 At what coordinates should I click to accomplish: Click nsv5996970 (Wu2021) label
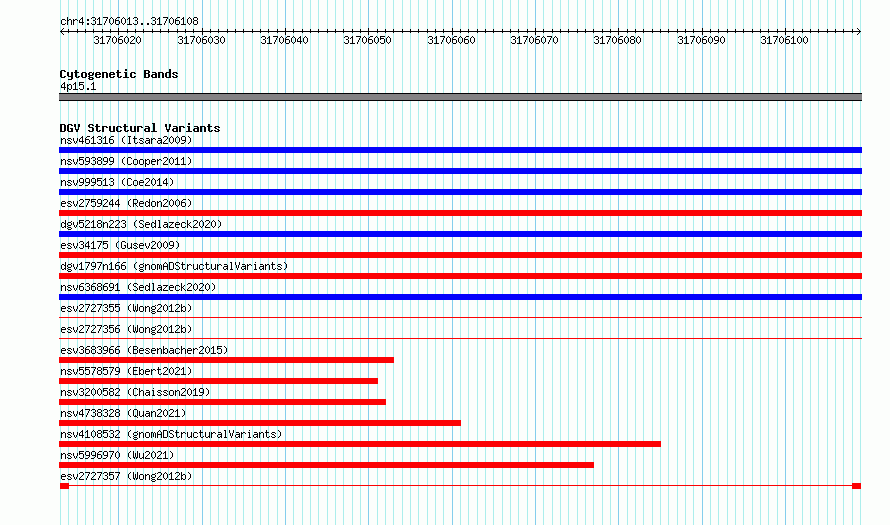(117, 455)
